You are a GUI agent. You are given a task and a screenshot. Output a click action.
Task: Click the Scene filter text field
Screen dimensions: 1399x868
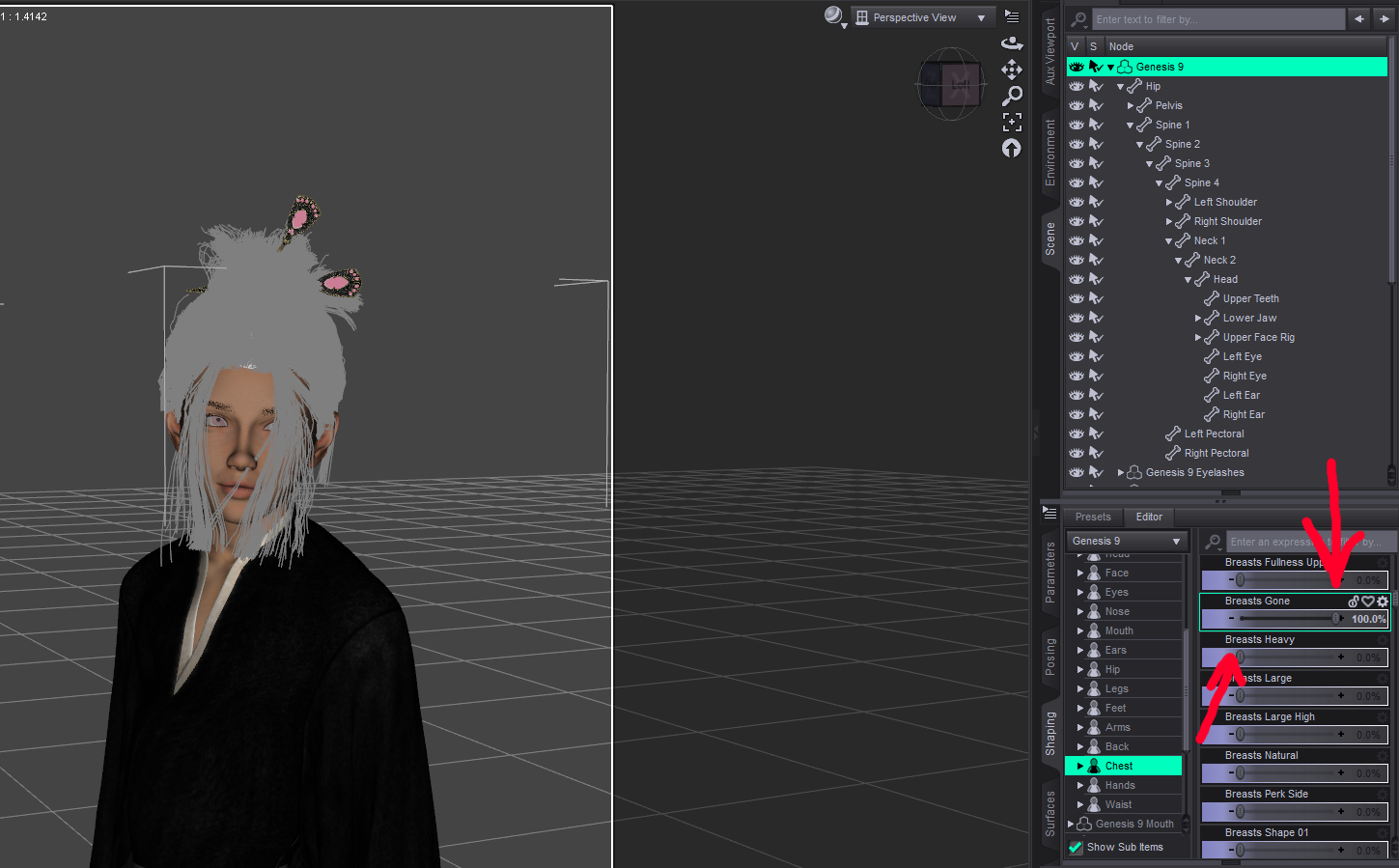pyautogui.click(x=1218, y=19)
